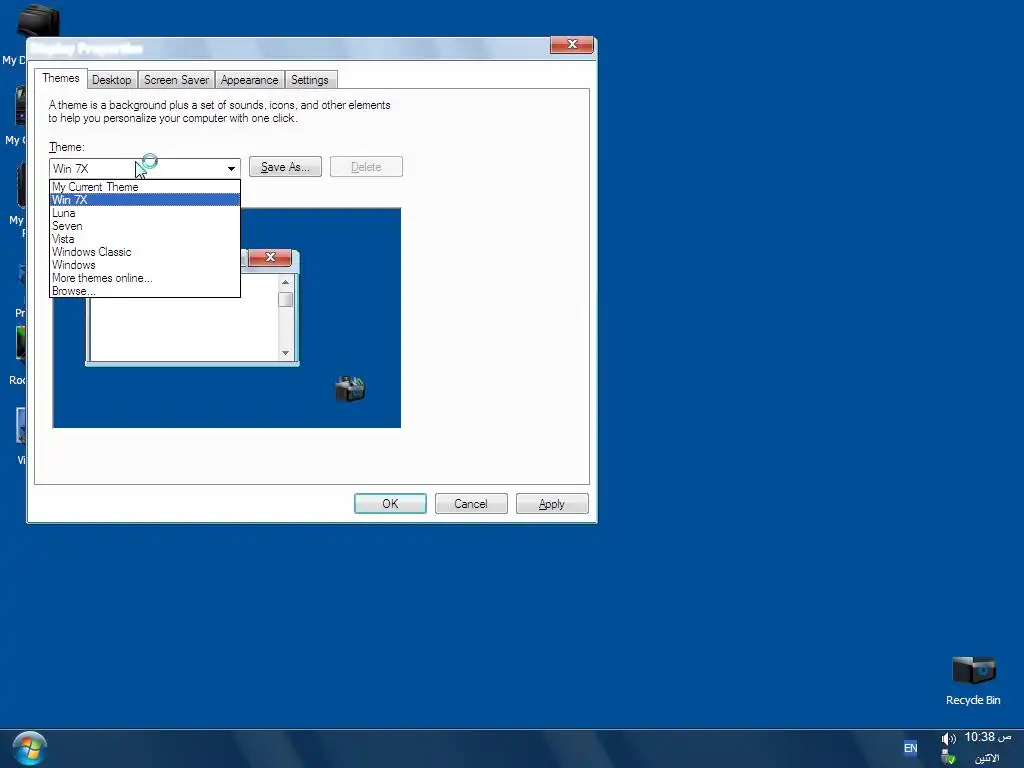Click the preview window red close button

(x=270, y=257)
